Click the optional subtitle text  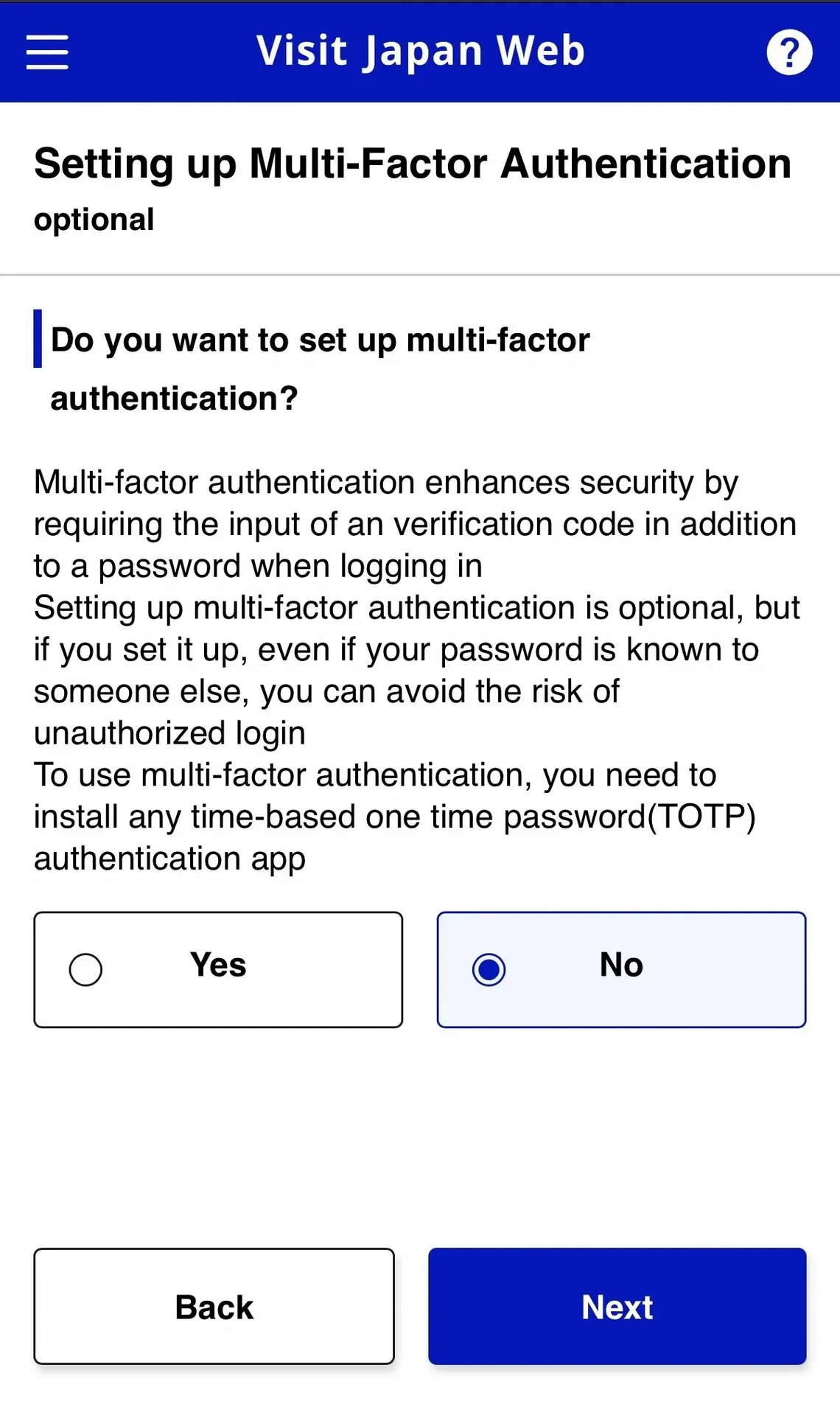(94, 220)
